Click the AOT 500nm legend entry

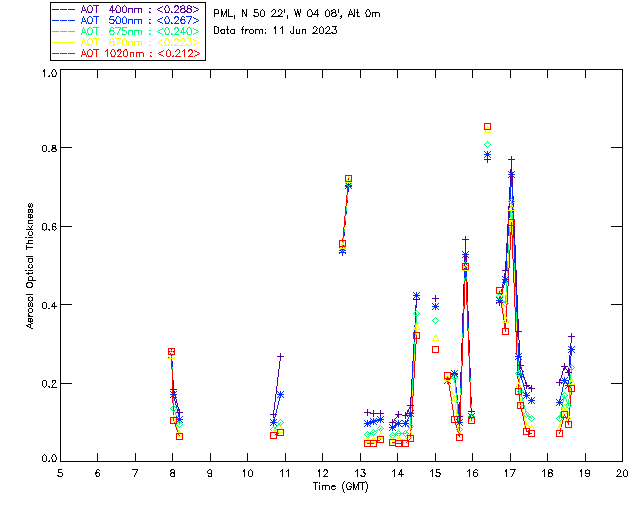tap(127, 20)
